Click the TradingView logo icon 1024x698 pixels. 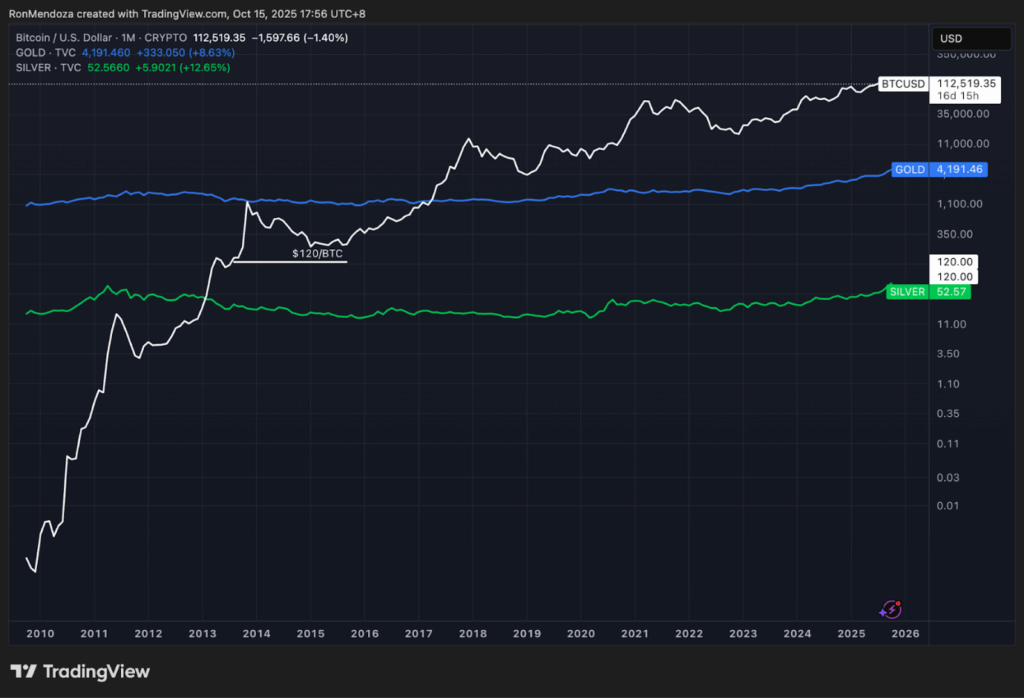(24, 672)
